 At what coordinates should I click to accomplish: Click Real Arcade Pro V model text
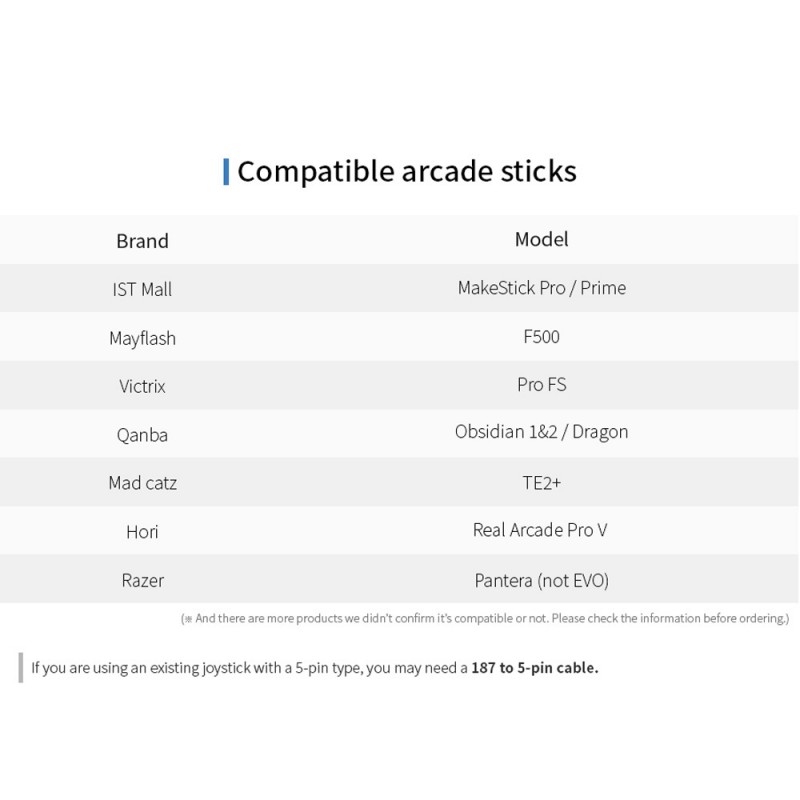click(x=540, y=530)
